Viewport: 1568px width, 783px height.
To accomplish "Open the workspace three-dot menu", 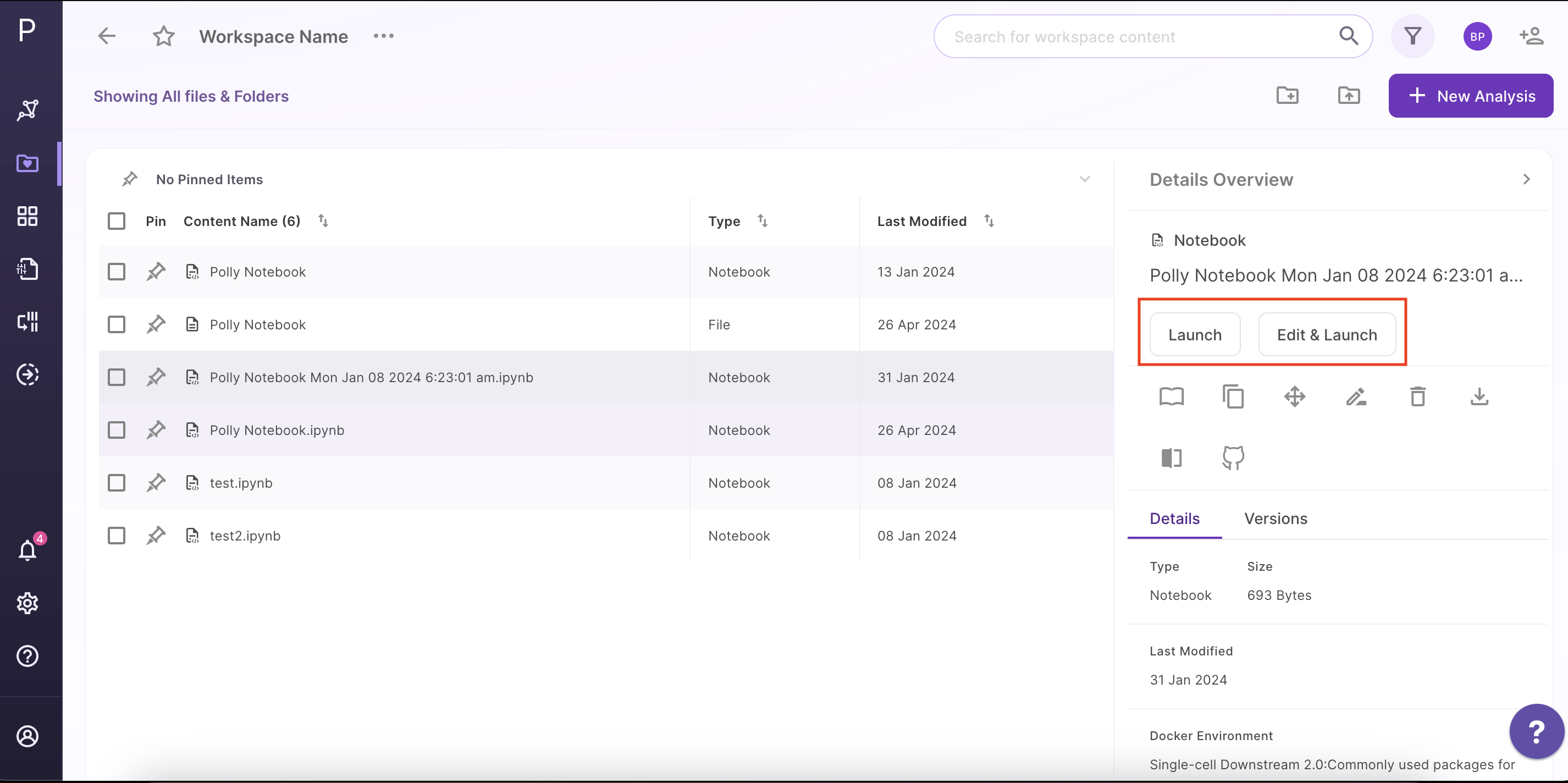I will 384,36.
